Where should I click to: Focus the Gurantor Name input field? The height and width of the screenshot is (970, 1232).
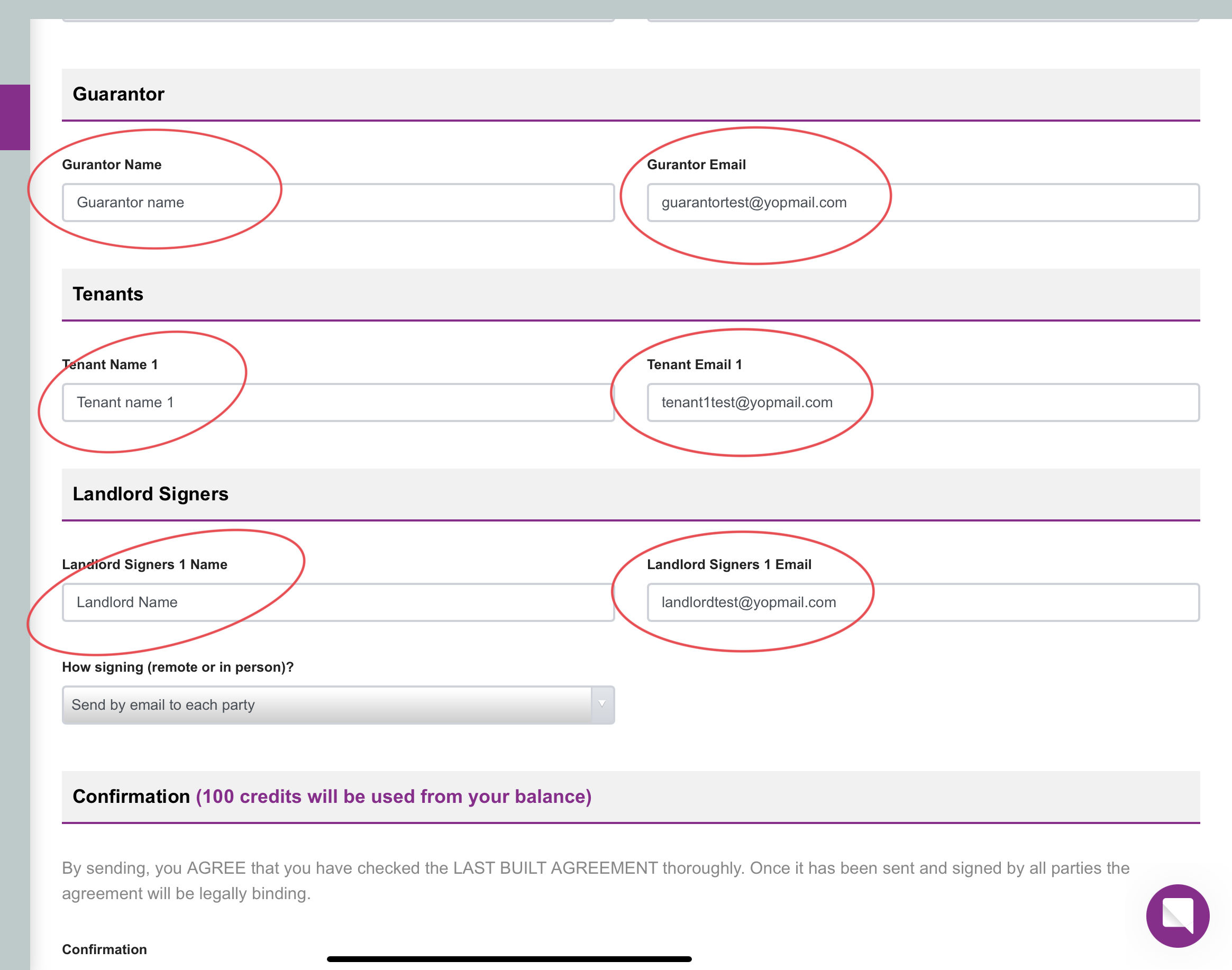[338, 202]
